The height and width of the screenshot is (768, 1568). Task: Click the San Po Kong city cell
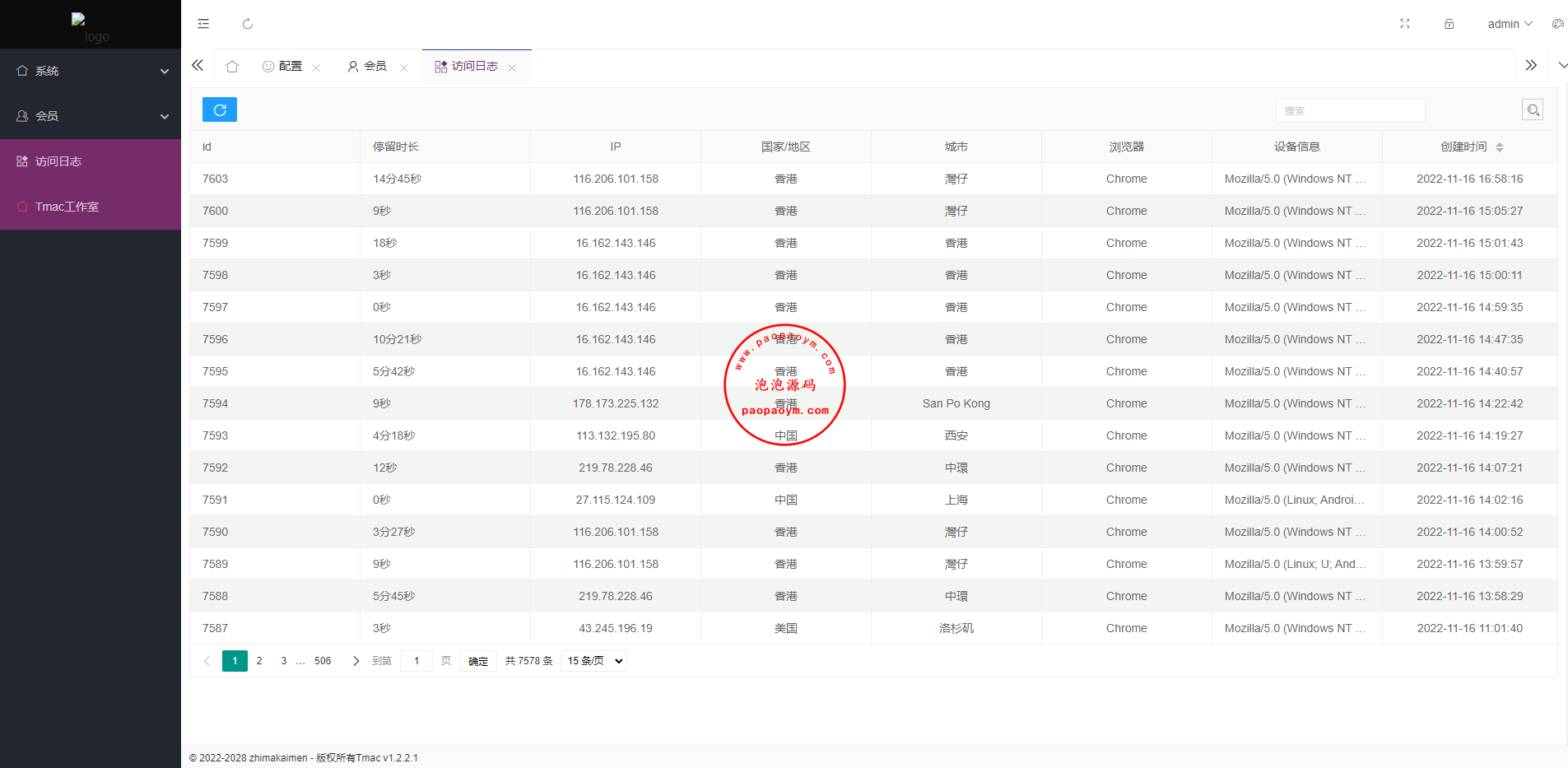956,403
